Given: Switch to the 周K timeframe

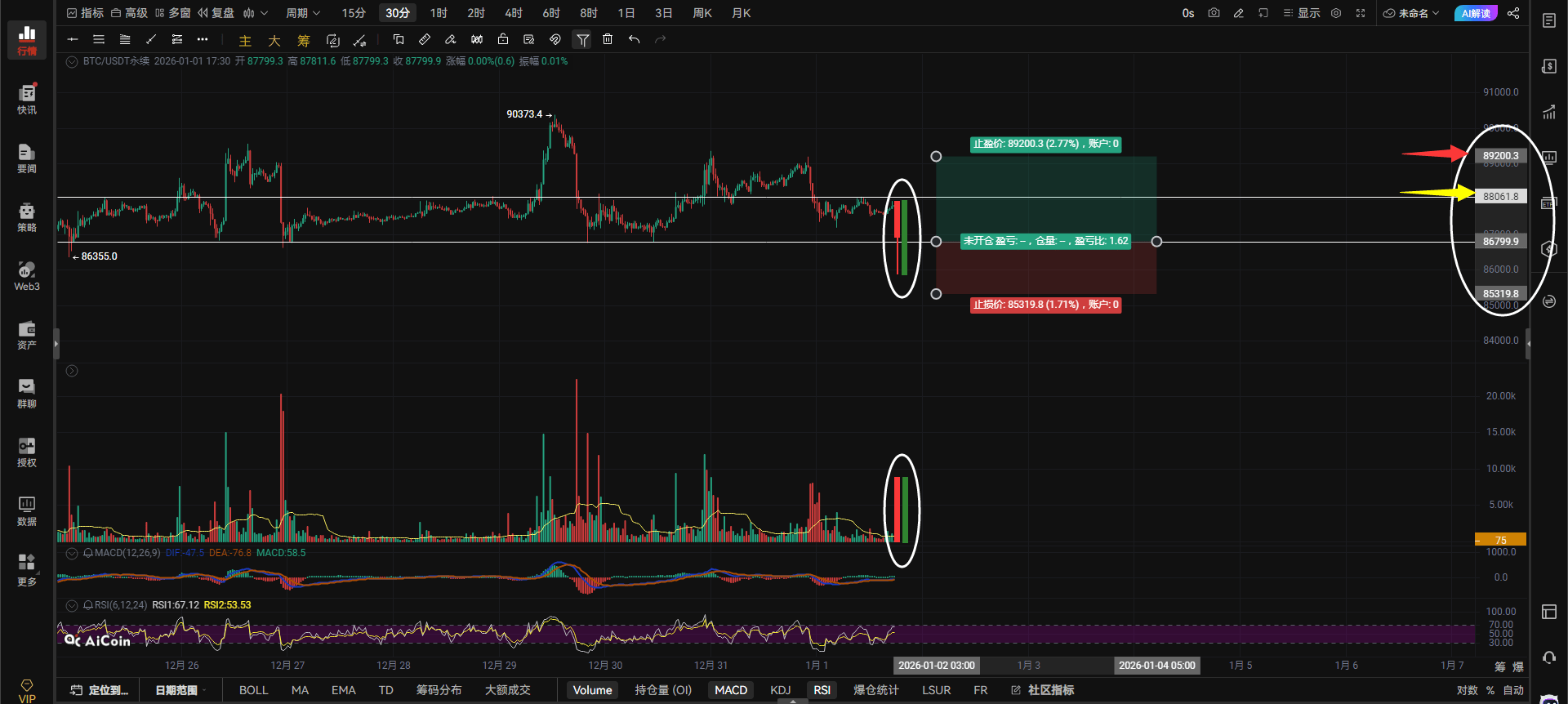Looking at the screenshot, I should [702, 13].
